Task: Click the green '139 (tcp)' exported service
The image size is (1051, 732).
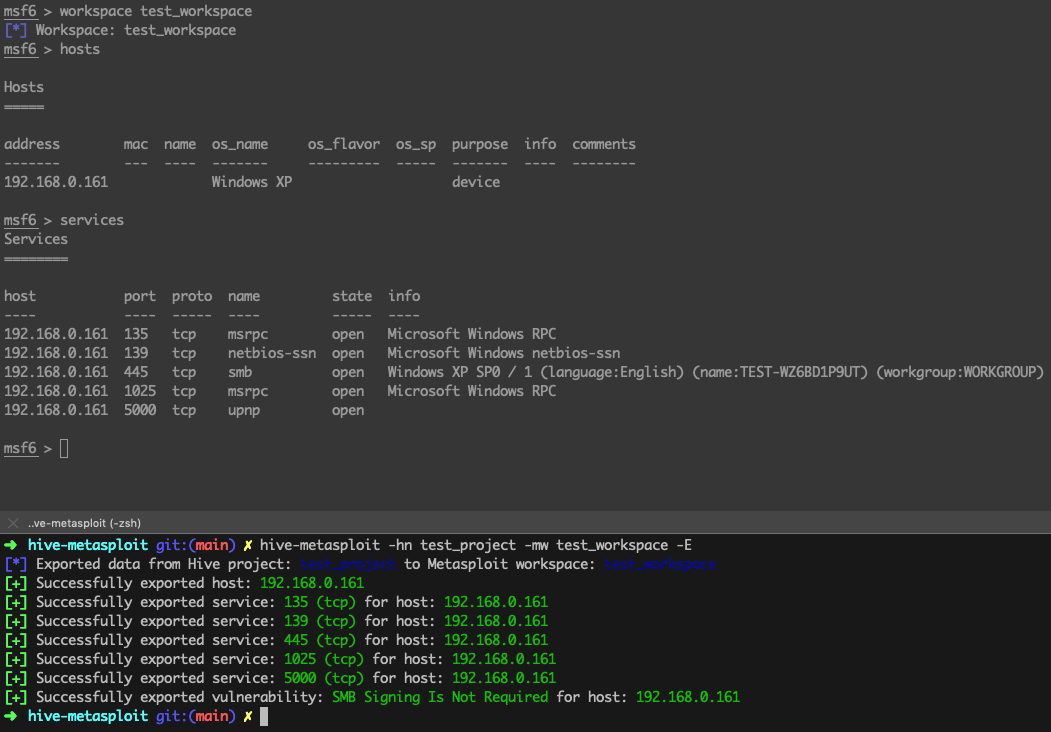Action: point(319,621)
